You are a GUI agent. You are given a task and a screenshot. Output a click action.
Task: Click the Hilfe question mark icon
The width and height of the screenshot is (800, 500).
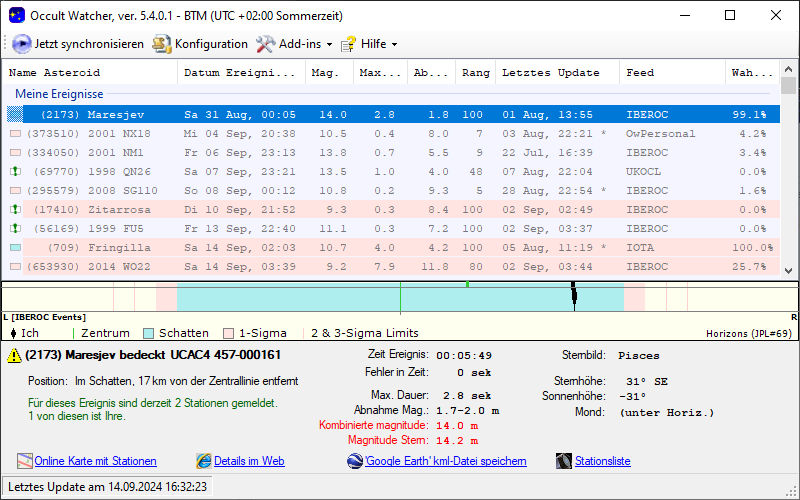(348, 44)
